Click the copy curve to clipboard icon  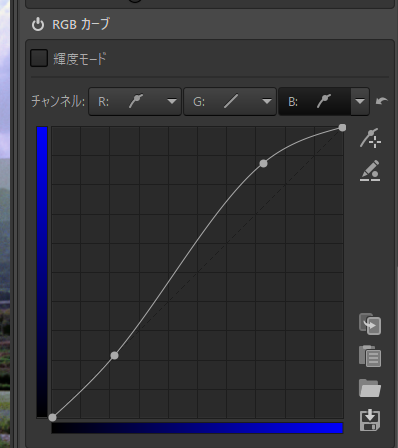370,324
